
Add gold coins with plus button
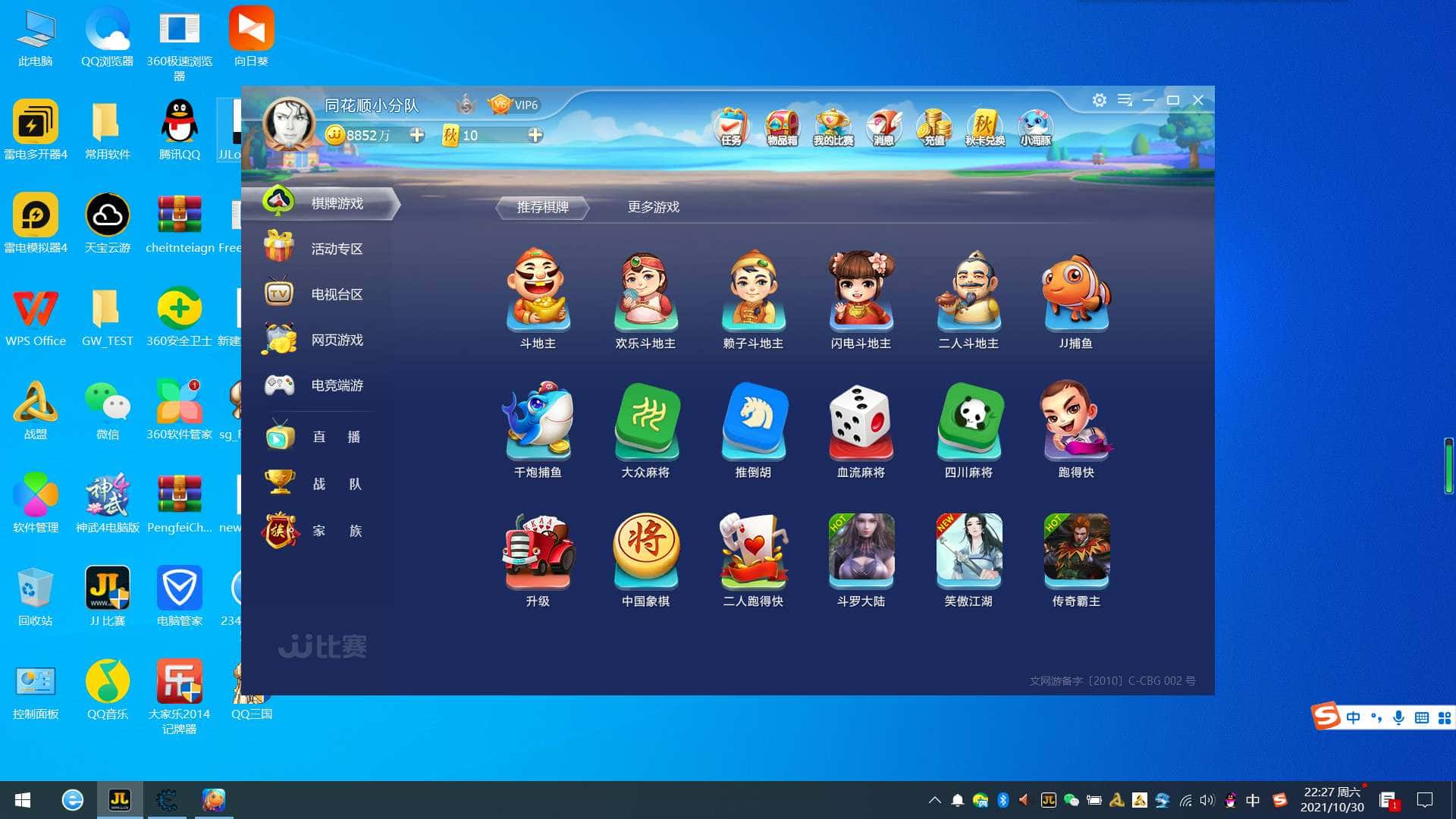417,135
